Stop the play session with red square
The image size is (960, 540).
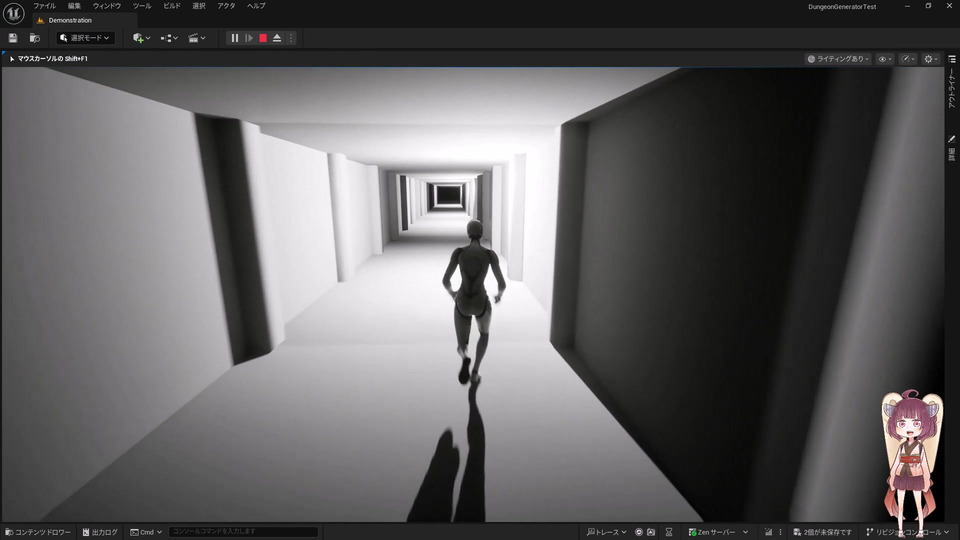pyautogui.click(x=263, y=38)
